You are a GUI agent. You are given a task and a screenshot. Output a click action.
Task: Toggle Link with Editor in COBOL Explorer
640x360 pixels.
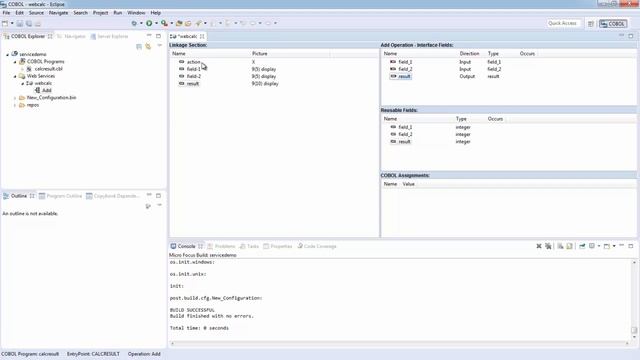pos(148,47)
